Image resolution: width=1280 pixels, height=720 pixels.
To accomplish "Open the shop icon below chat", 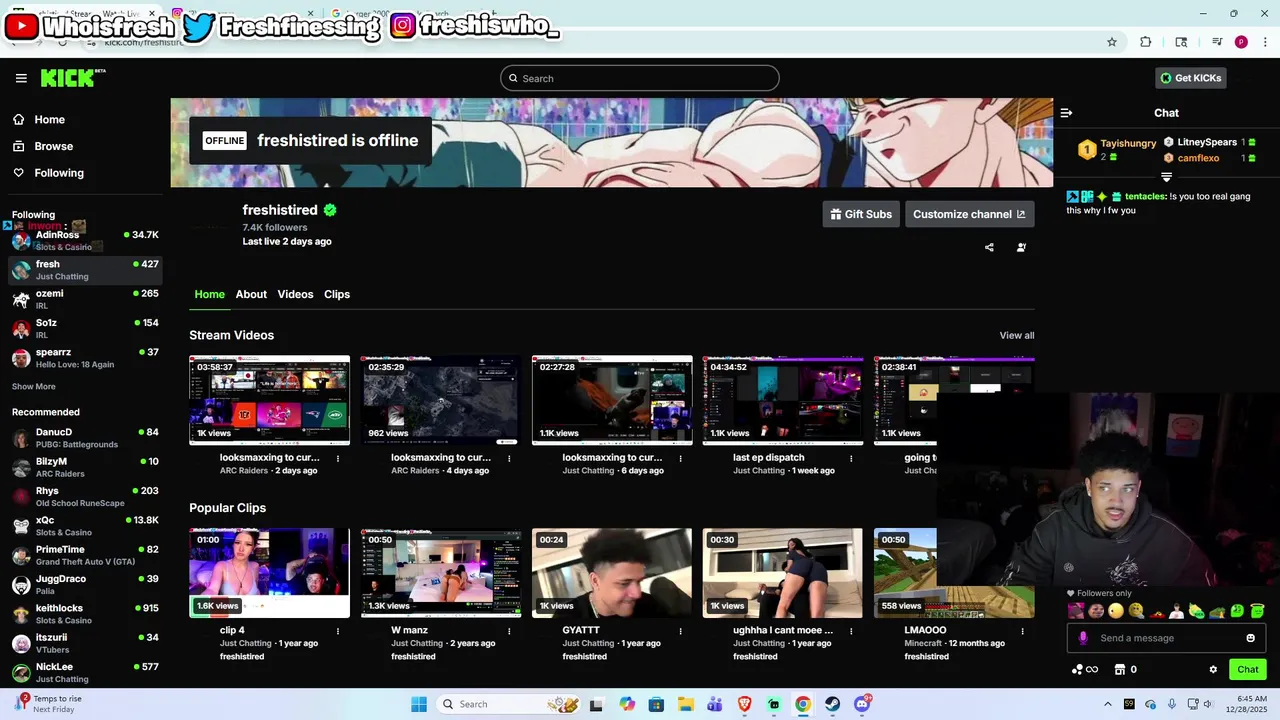I will (1120, 670).
